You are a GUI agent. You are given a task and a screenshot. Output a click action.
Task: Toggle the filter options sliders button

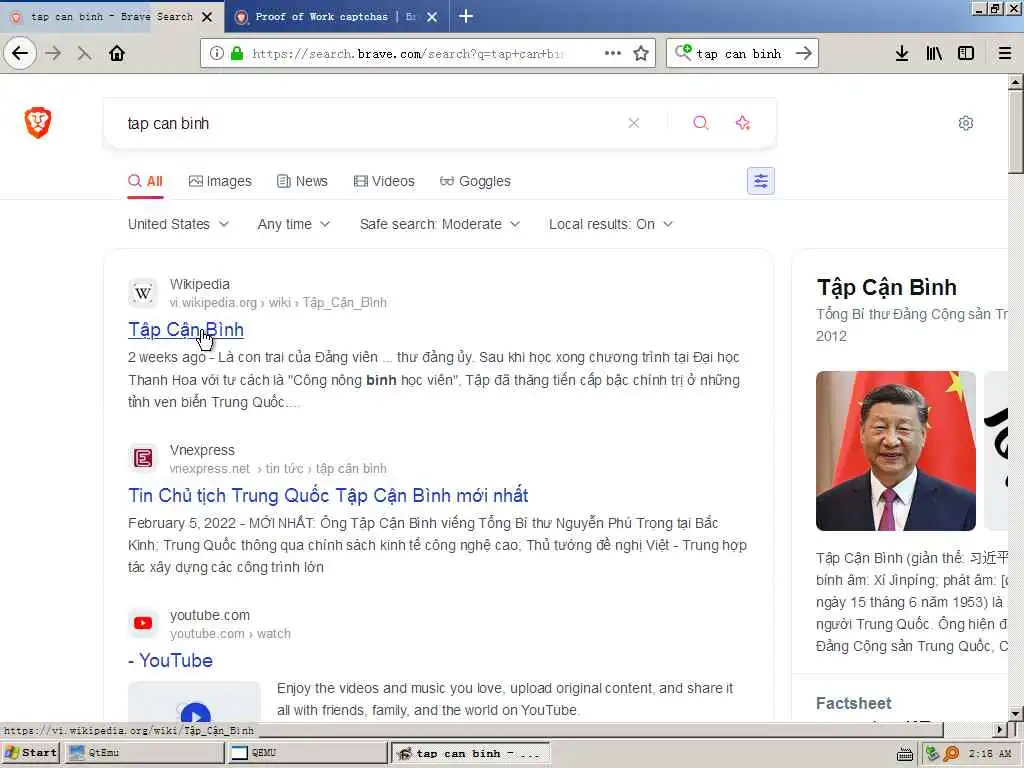pos(761,181)
